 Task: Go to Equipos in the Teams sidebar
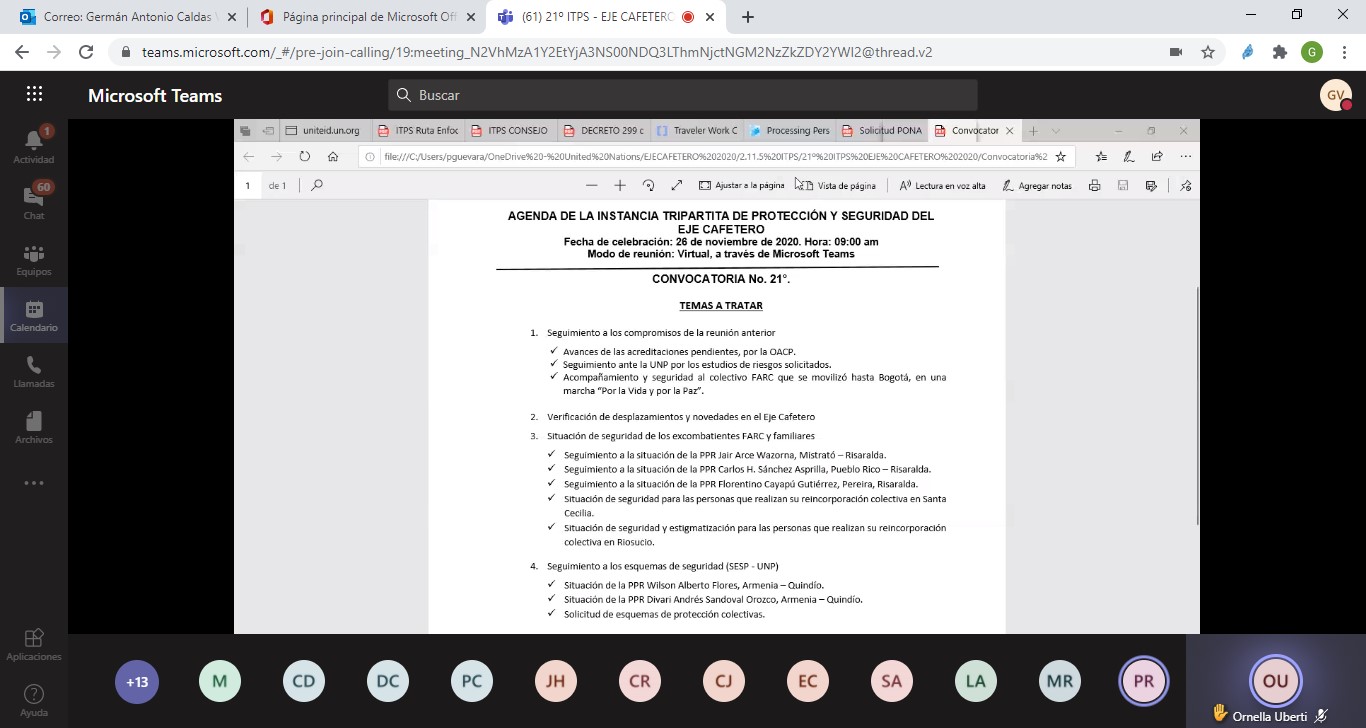[x=34, y=258]
